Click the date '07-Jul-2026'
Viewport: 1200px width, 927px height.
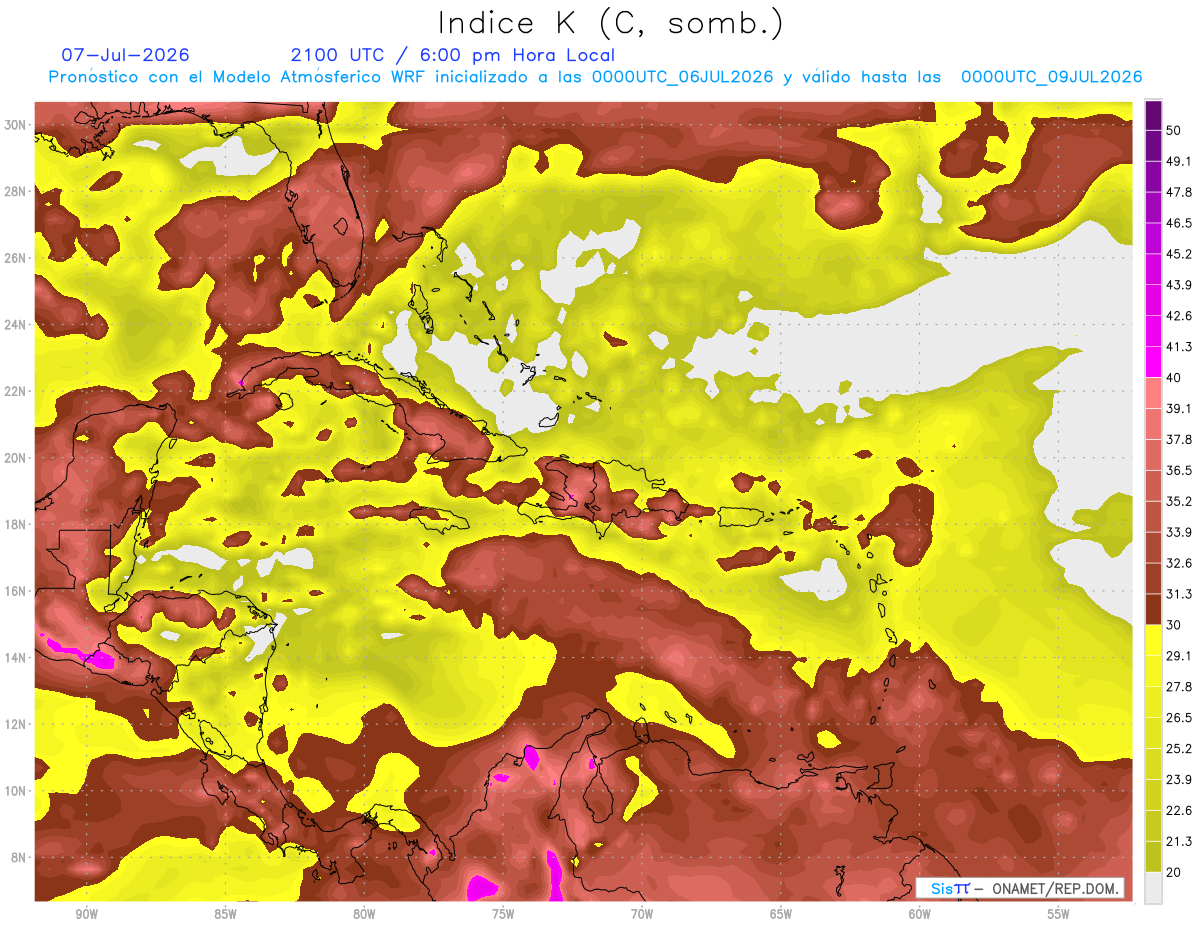coord(125,55)
